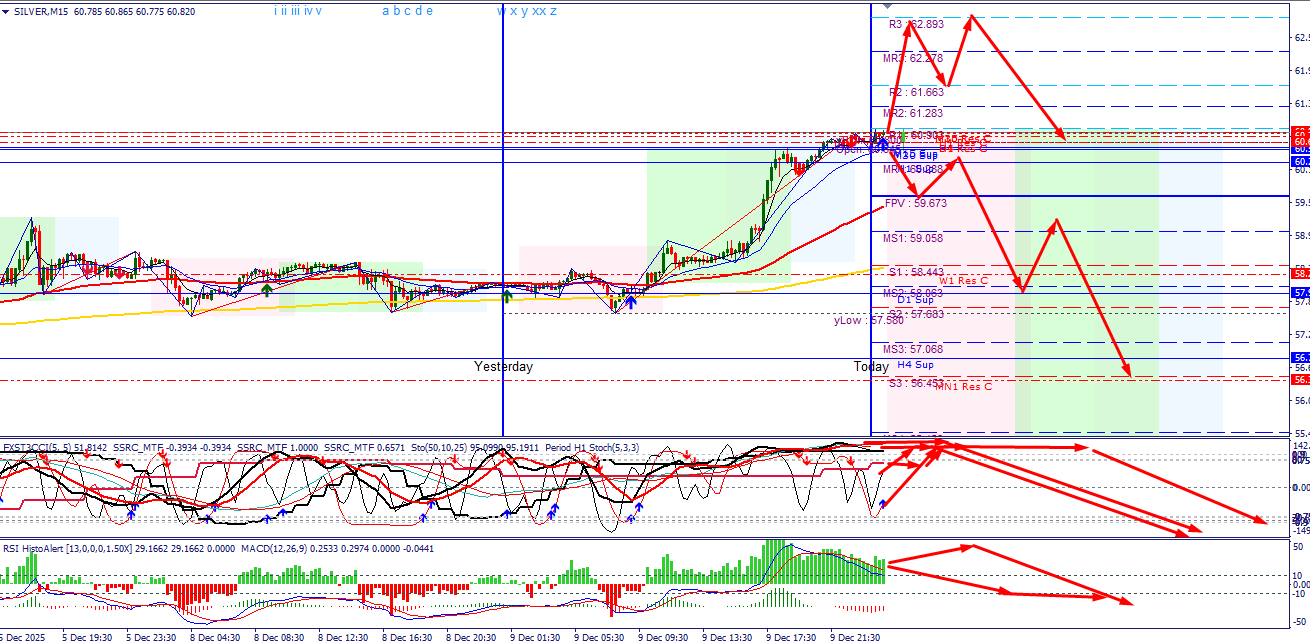Click the R3 : 62.893 pivot label
The height and width of the screenshot is (644, 1310).
point(916,24)
